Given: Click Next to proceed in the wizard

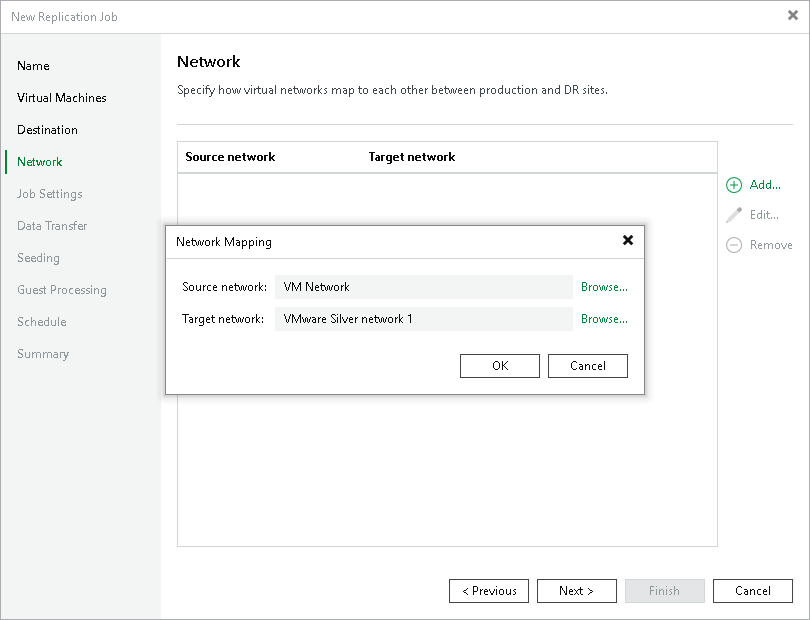Looking at the screenshot, I should 576,590.
